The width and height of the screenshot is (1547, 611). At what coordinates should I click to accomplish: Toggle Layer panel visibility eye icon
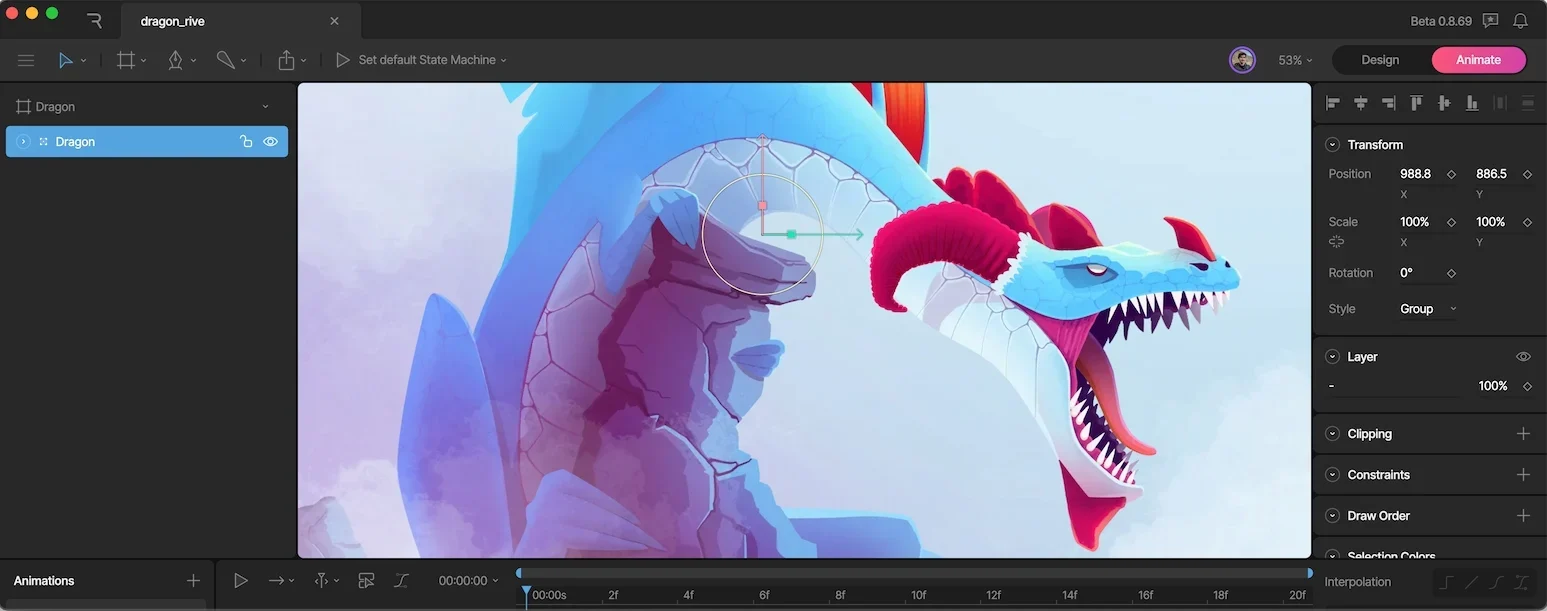(1523, 357)
